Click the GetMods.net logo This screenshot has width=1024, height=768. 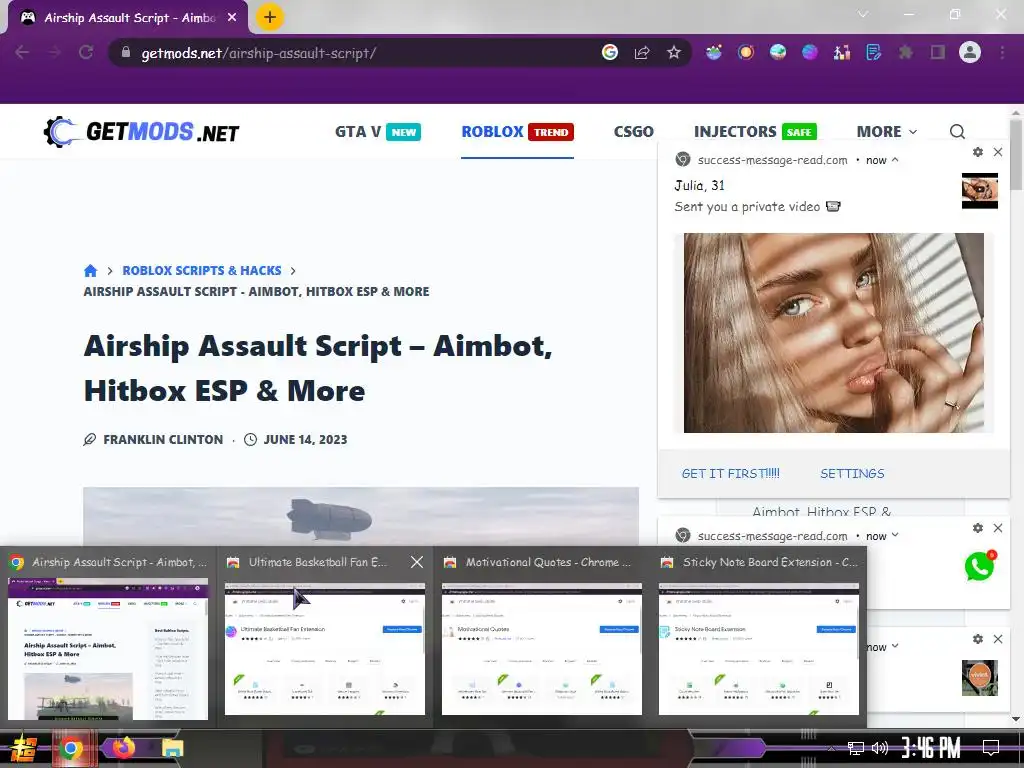point(141,132)
